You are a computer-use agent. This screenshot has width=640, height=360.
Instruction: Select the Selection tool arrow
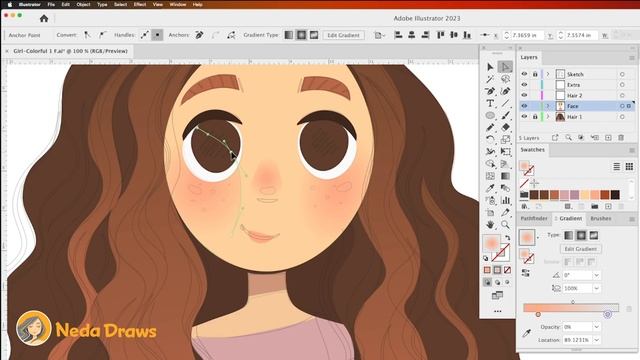pyautogui.click(x=490, y=67)
